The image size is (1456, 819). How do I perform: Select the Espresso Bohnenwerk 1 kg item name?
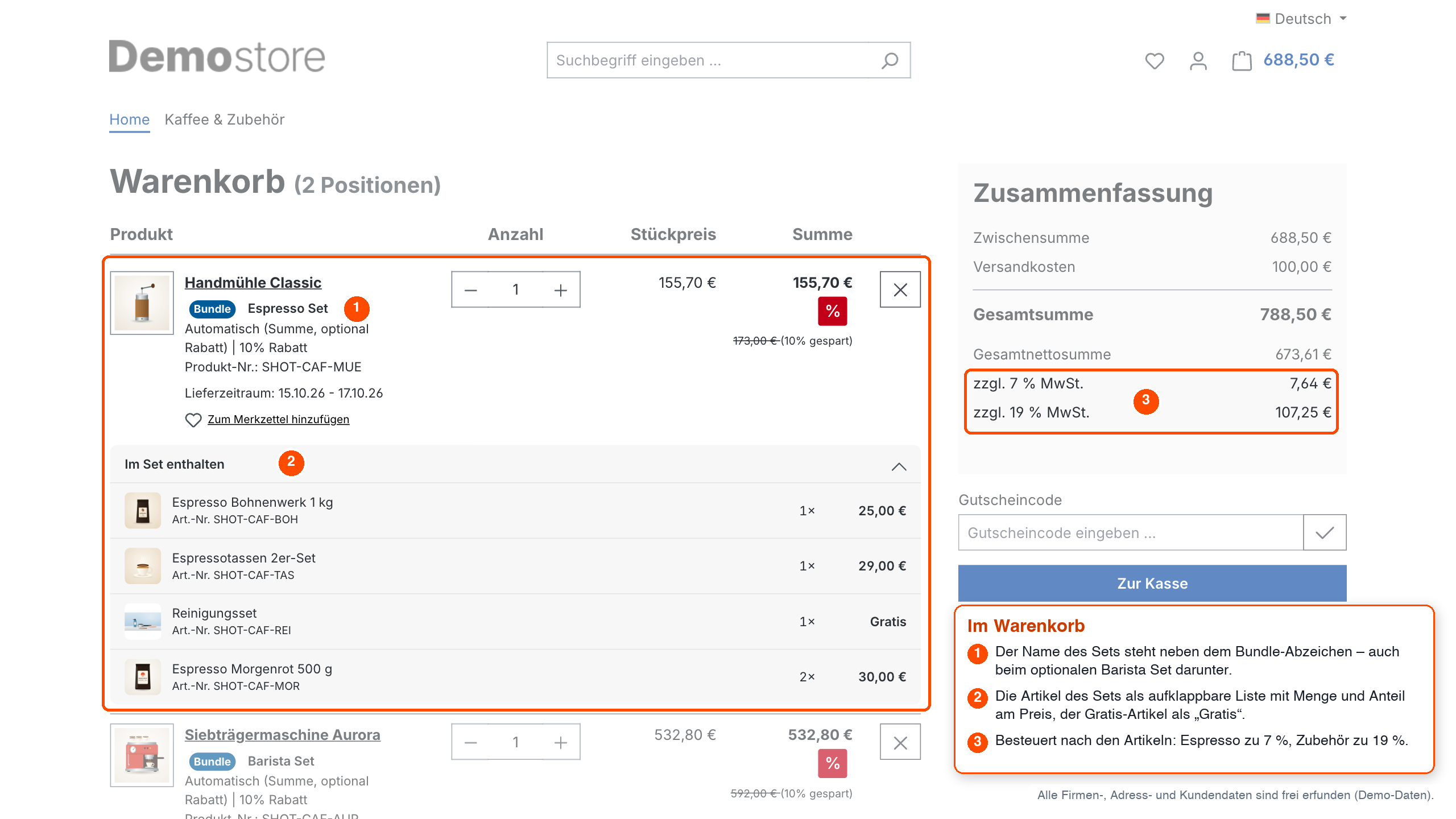[253, 502]
